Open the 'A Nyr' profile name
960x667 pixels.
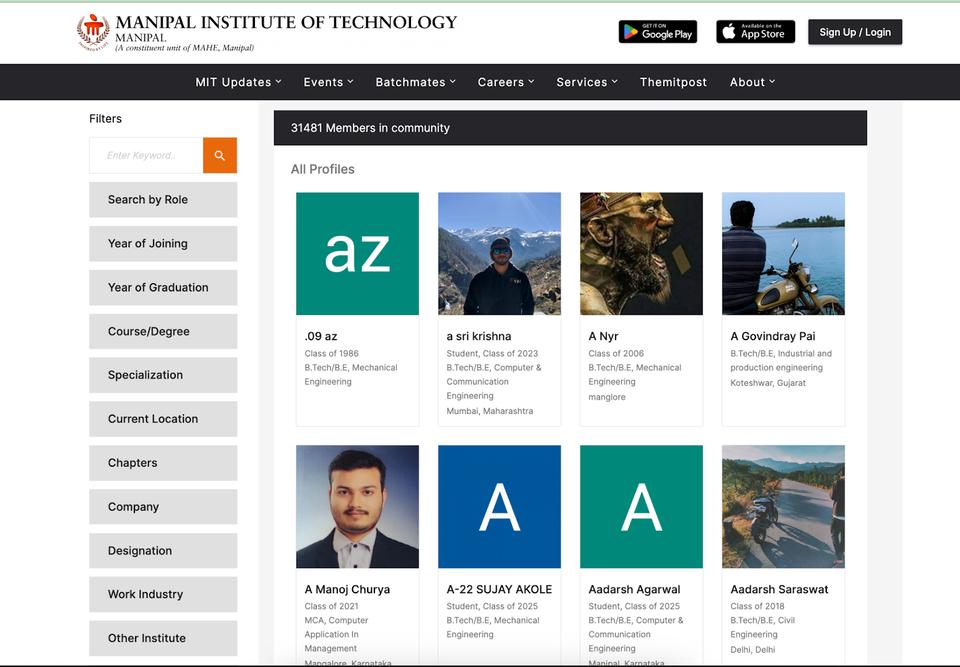[604, 336]
